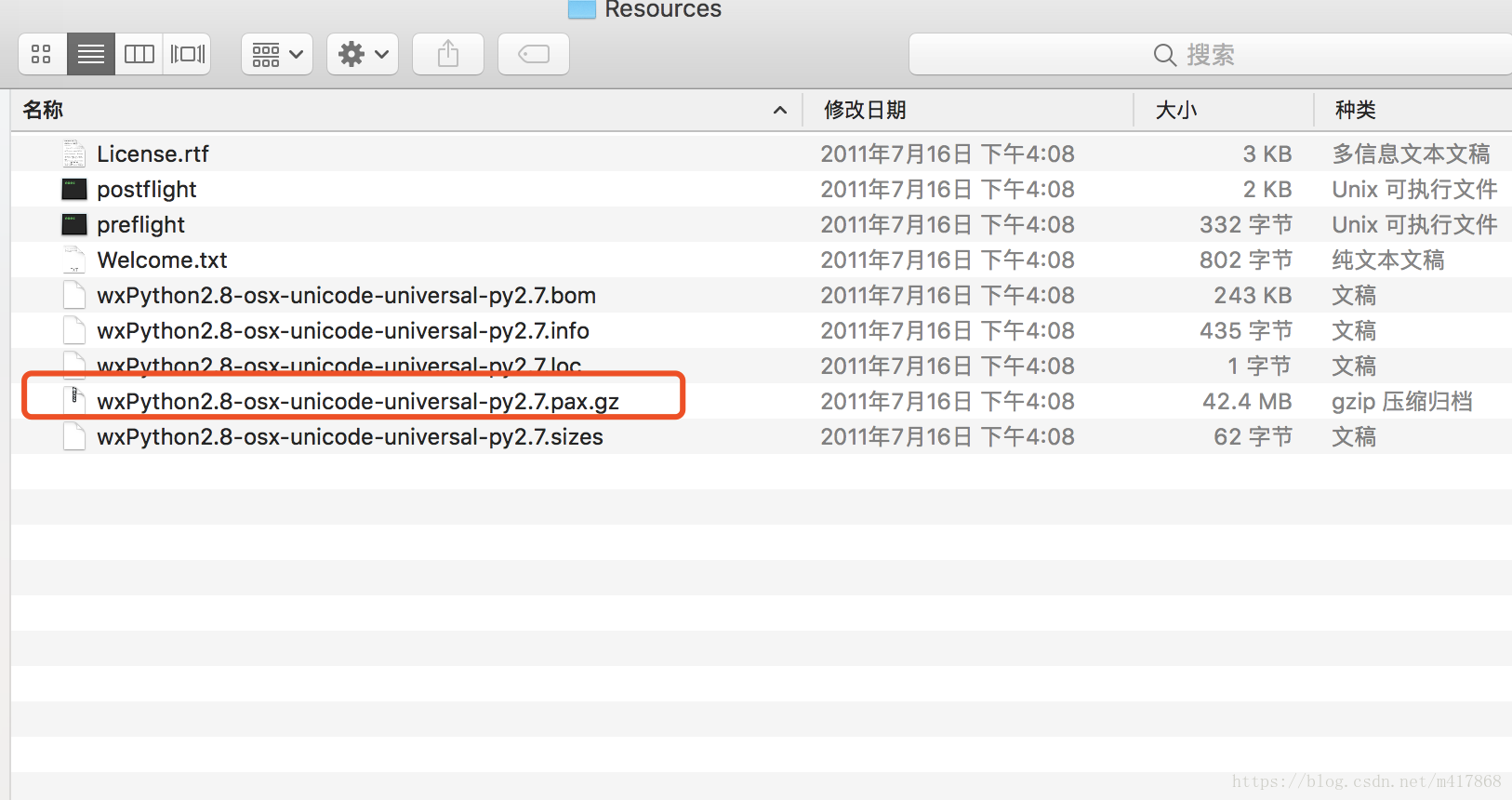This screenshot has height=800, width=1512.
Task: Click the preflight executable icon
Action: coord(74,224)
